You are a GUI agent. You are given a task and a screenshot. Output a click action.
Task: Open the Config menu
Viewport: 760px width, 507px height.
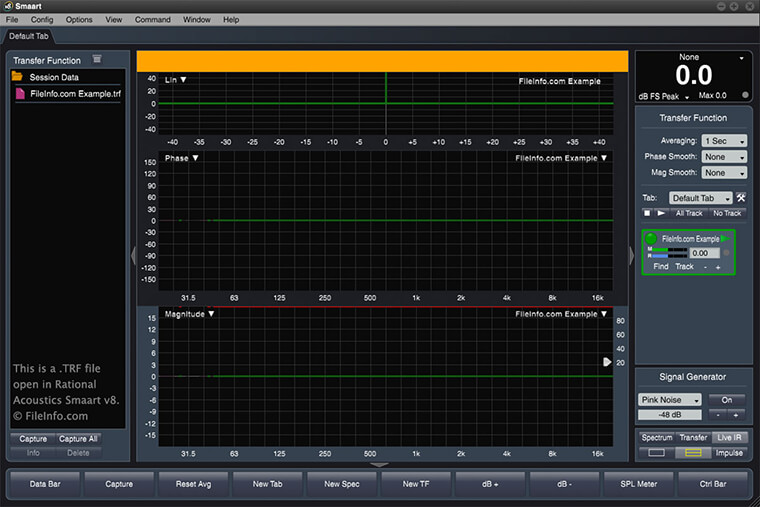[42, 20]
